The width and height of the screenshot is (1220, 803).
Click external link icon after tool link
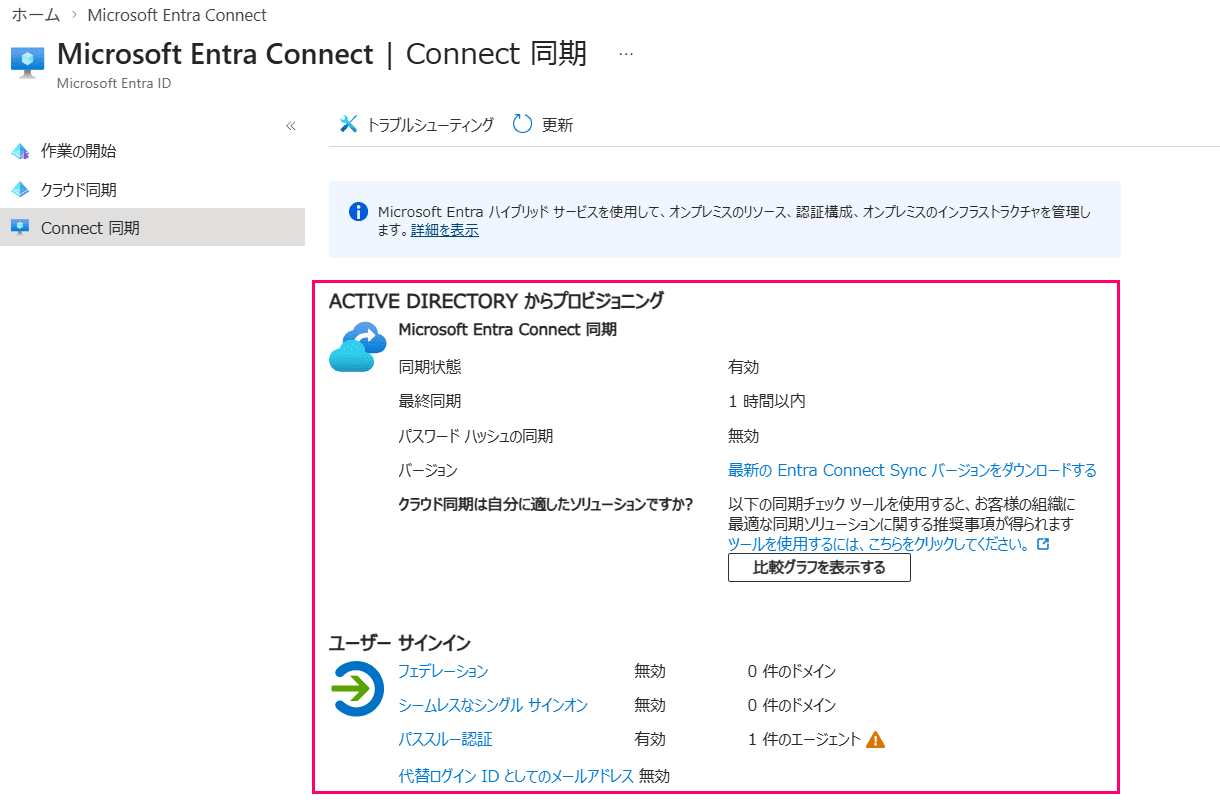coord(1043,544)
